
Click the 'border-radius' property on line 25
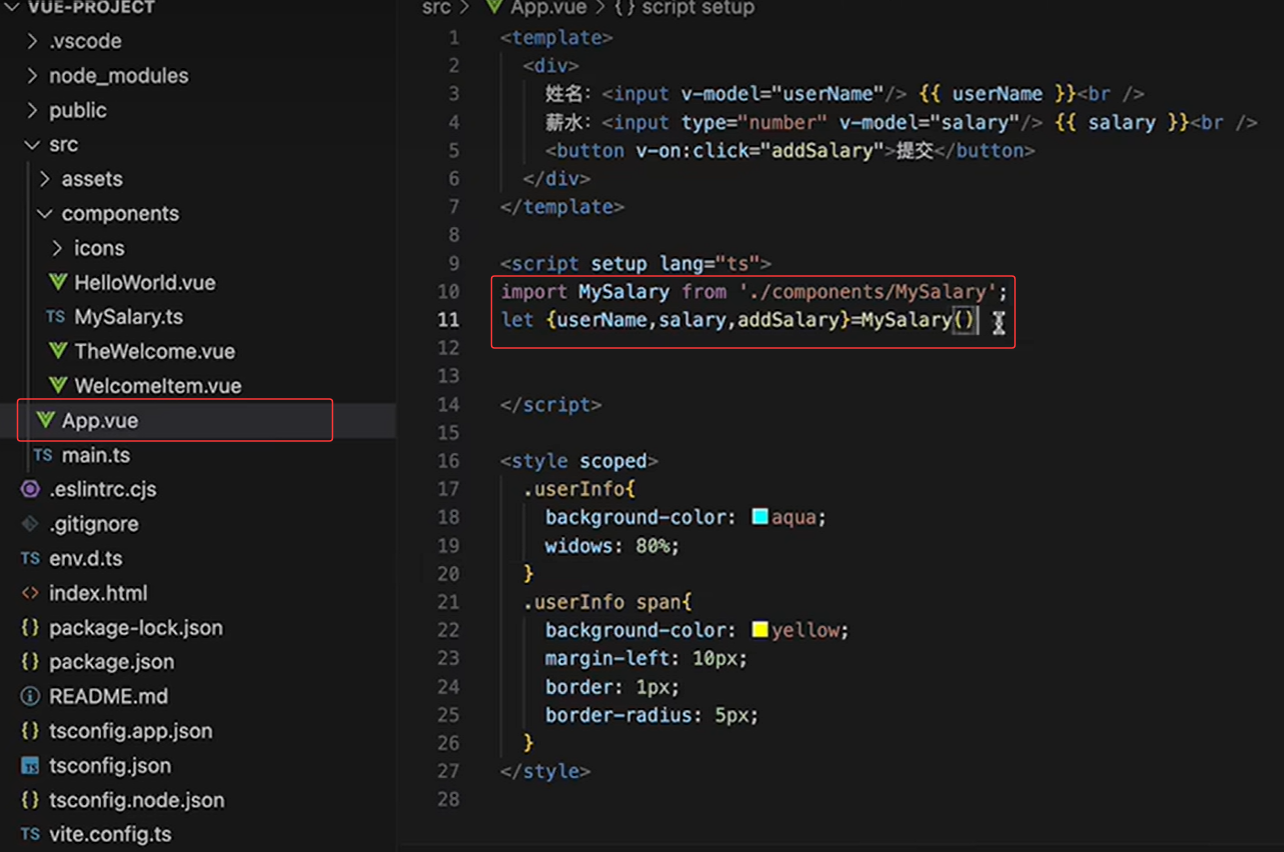618,715
